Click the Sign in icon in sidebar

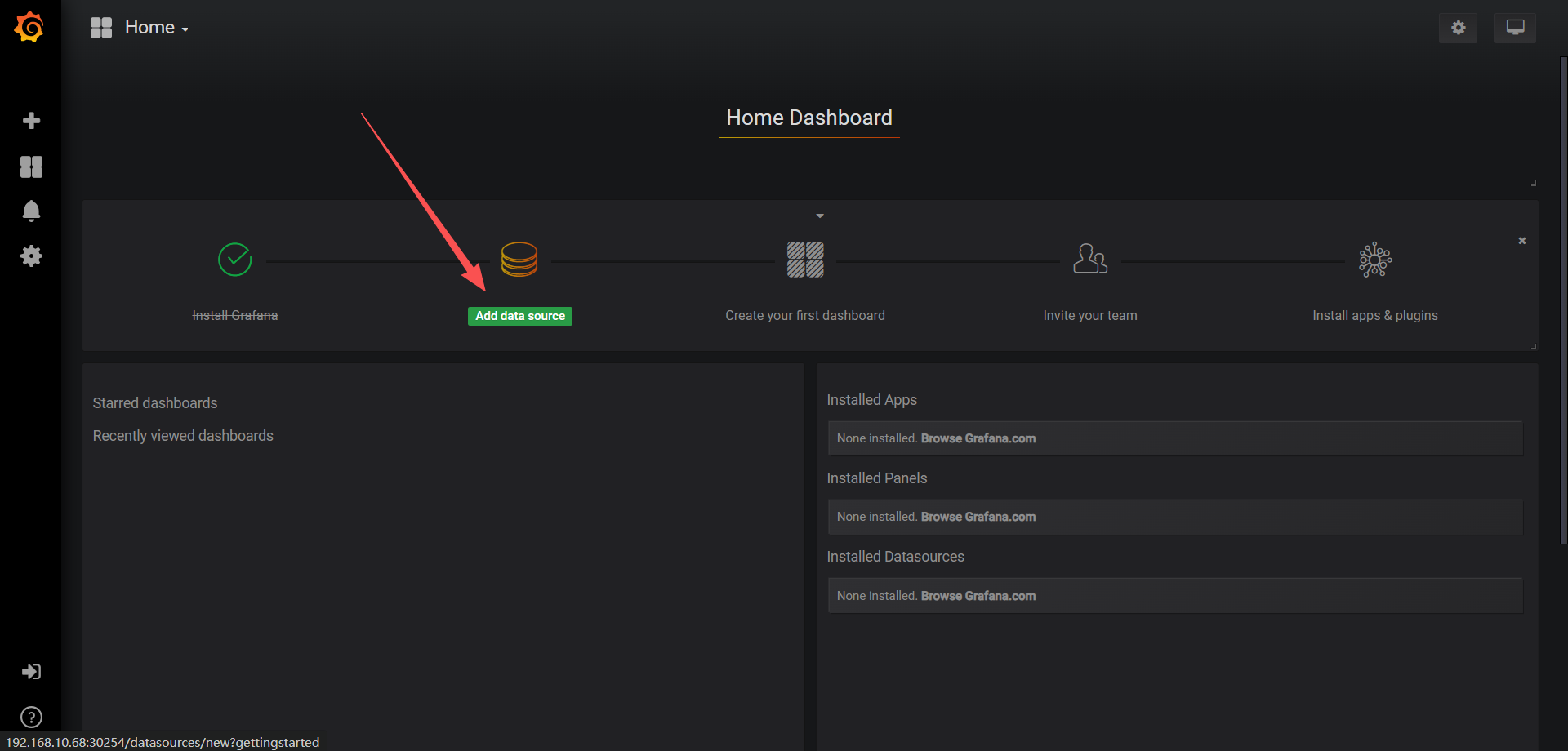[x=31, y=672]
